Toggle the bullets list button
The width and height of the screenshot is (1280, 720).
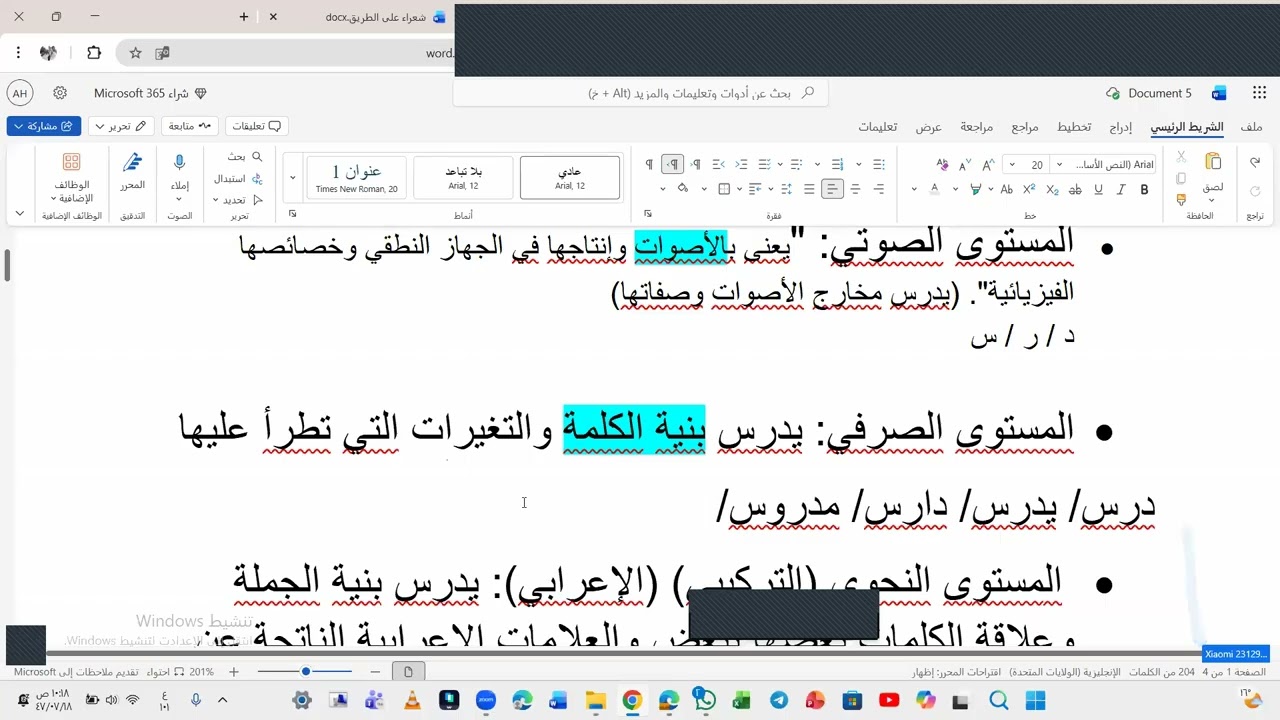[x=879, y=164]
